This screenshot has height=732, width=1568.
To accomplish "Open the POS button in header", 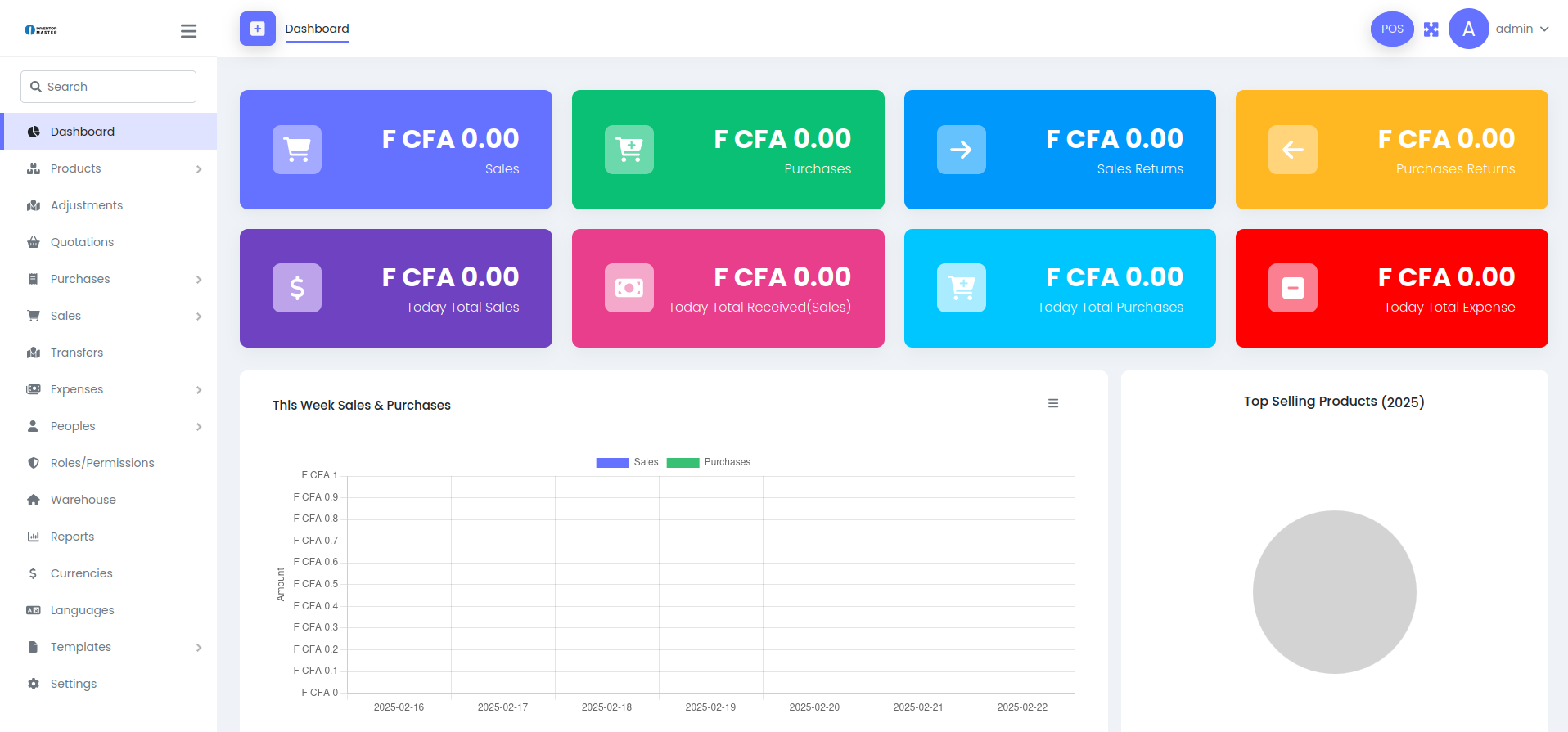I will click(1391, 29).
